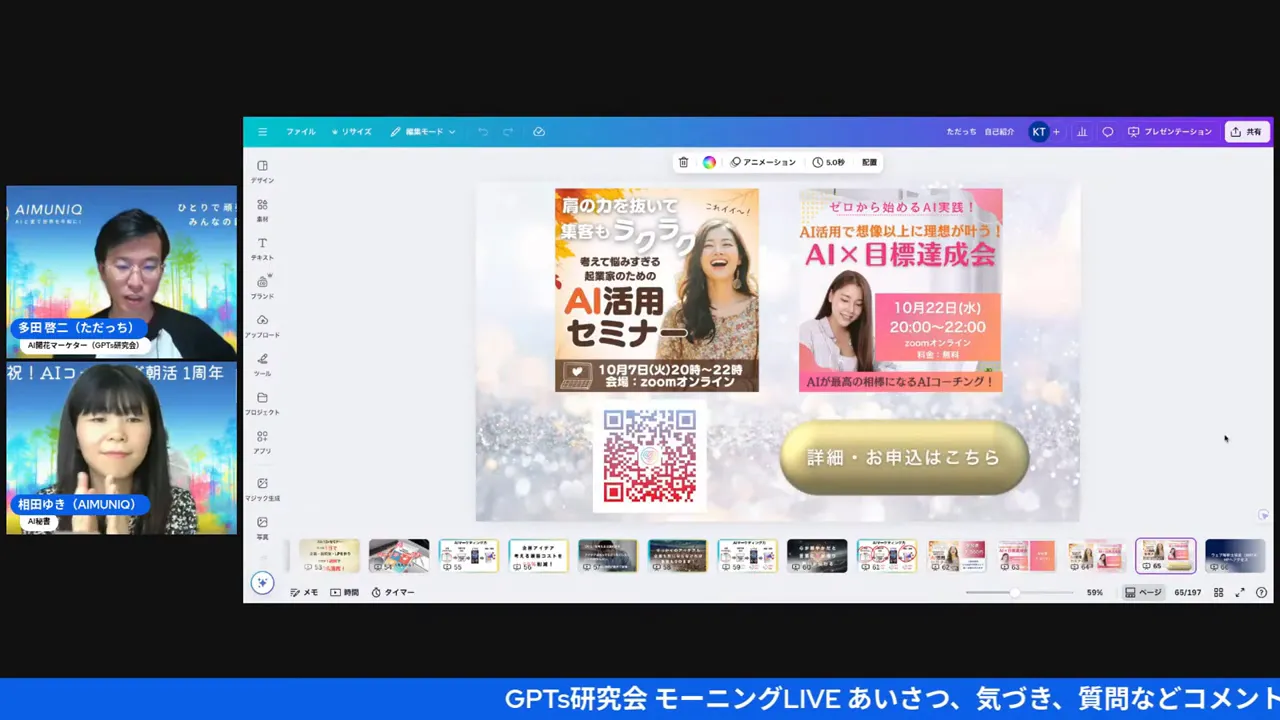Open the マジック生成 magic media panel
Viewport: 1280px width, 720px height.
tap(262, 489)
